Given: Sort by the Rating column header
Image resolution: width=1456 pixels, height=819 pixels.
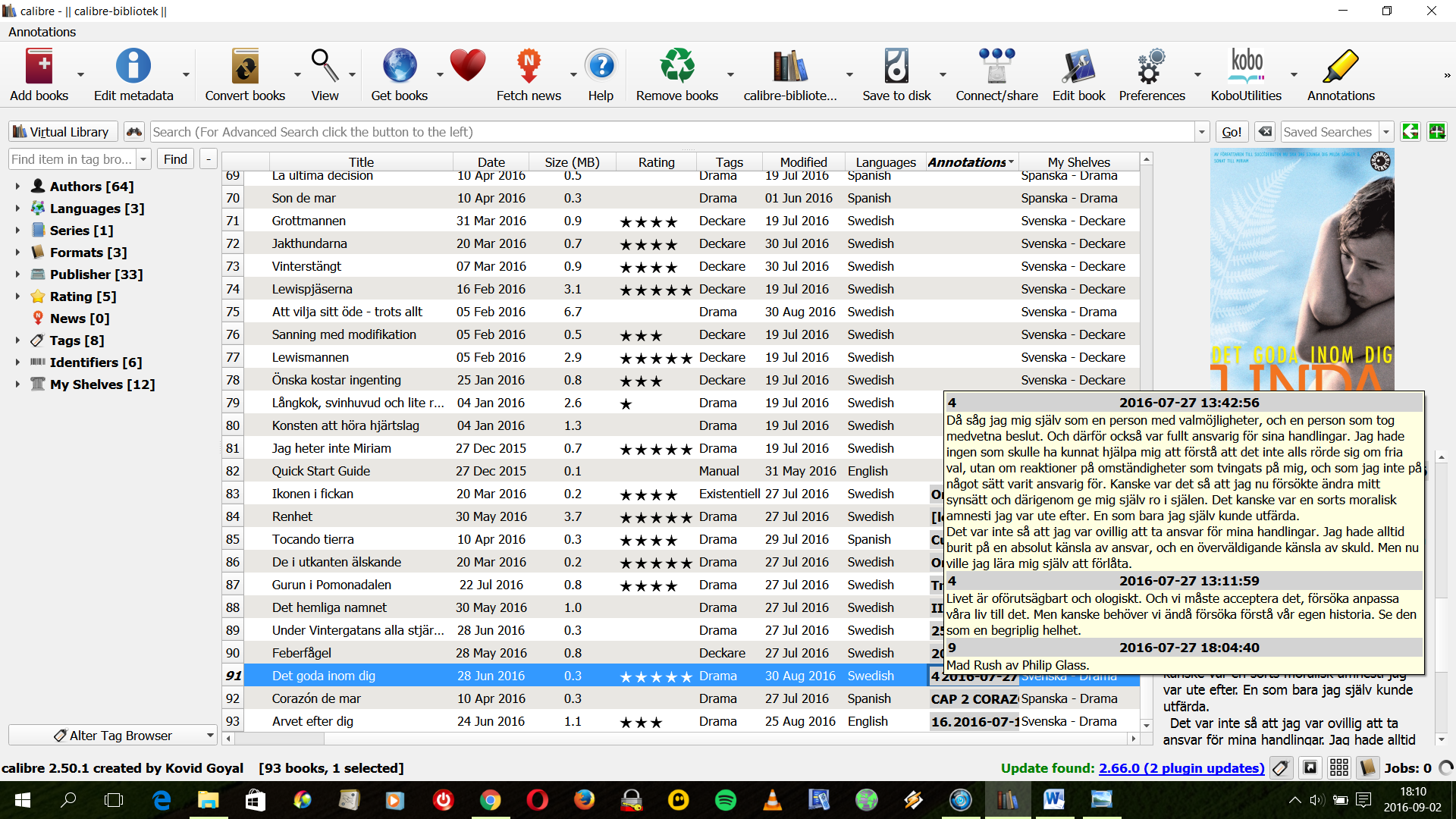Looking at the screenshot, I should [656, 162].
